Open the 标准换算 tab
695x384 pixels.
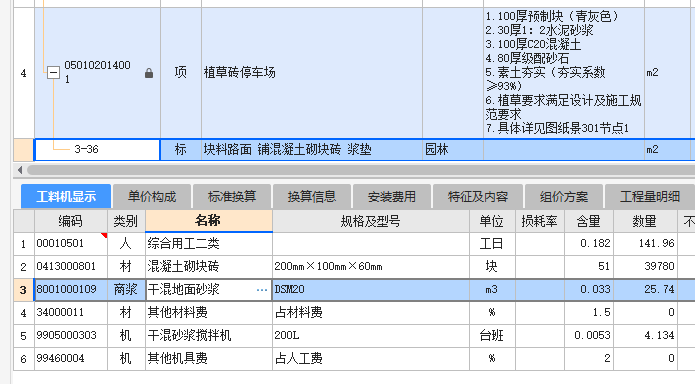coord(232,196)
